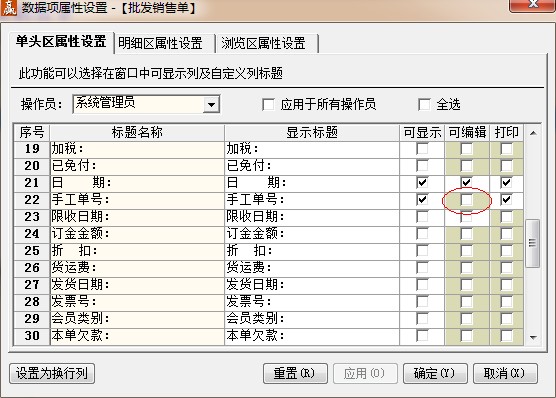This screenshot has height=398, width=556.
Task: Toggle 打印 checkbox for 日期 row
Action: tap(506, 183)
